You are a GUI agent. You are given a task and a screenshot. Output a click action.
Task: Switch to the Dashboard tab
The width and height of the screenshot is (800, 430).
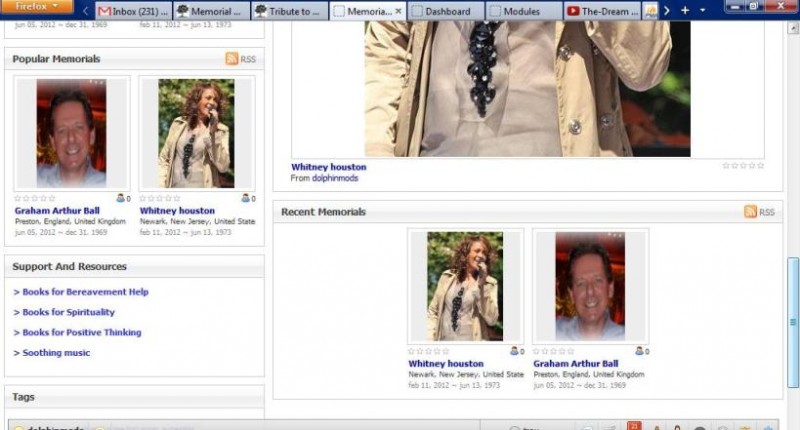tap(446, 11)
